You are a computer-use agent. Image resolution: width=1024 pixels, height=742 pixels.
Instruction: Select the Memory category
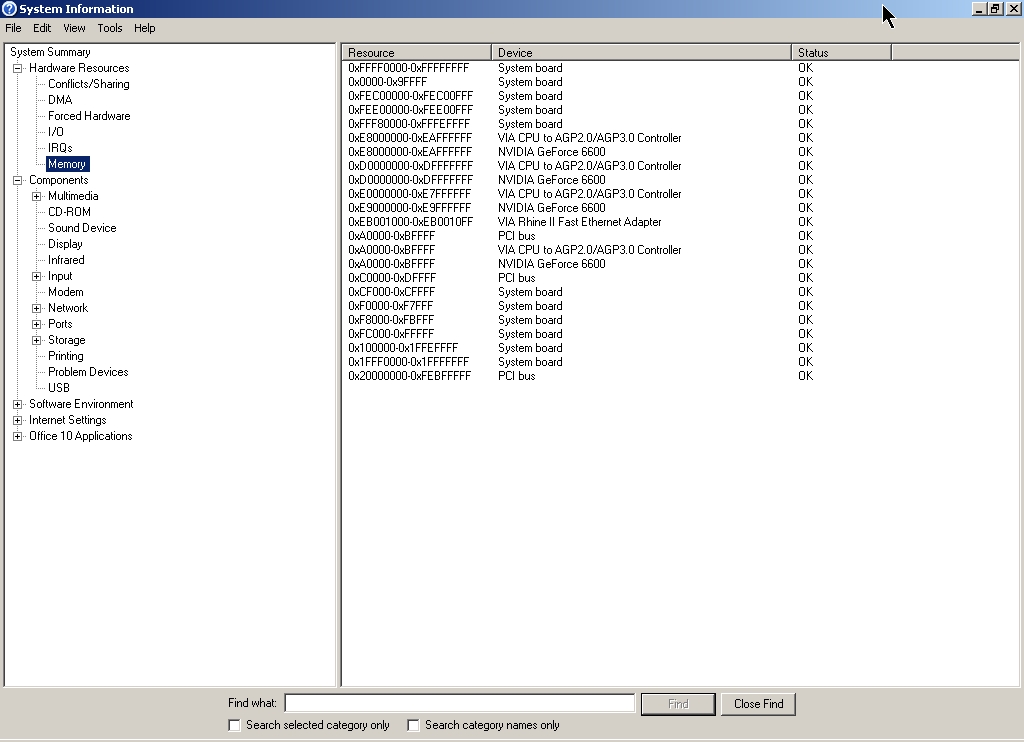click(x=67, y=164)
